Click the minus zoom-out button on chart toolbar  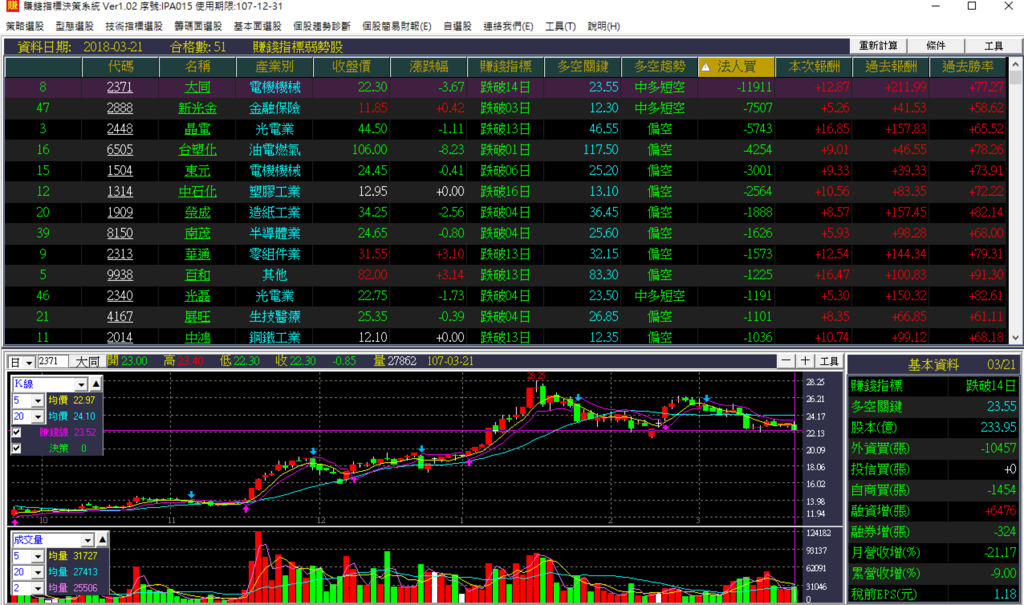(x=786, y=361)
